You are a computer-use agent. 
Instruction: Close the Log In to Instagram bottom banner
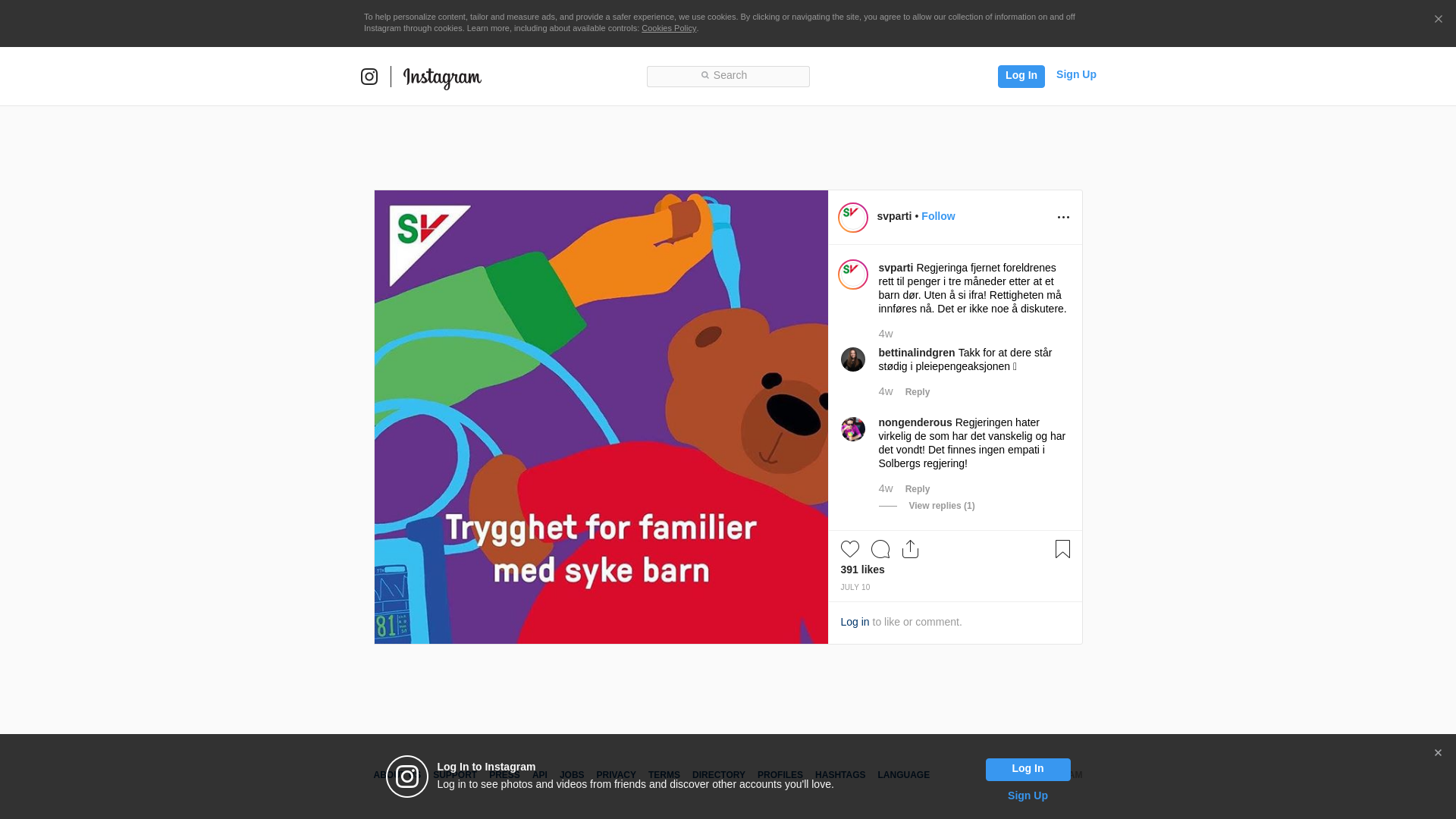[x=1438, y=753]
